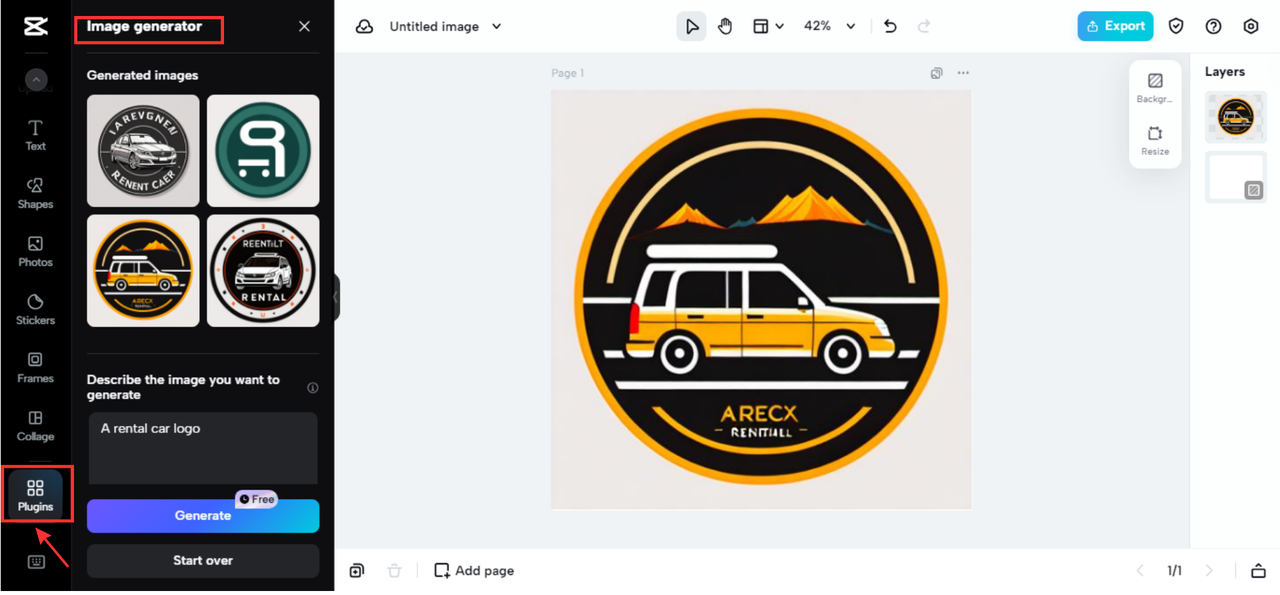This screenshot has width=1280, height=595.
Task: Open the 42% zoom dropdown
Action: (830, 27)
